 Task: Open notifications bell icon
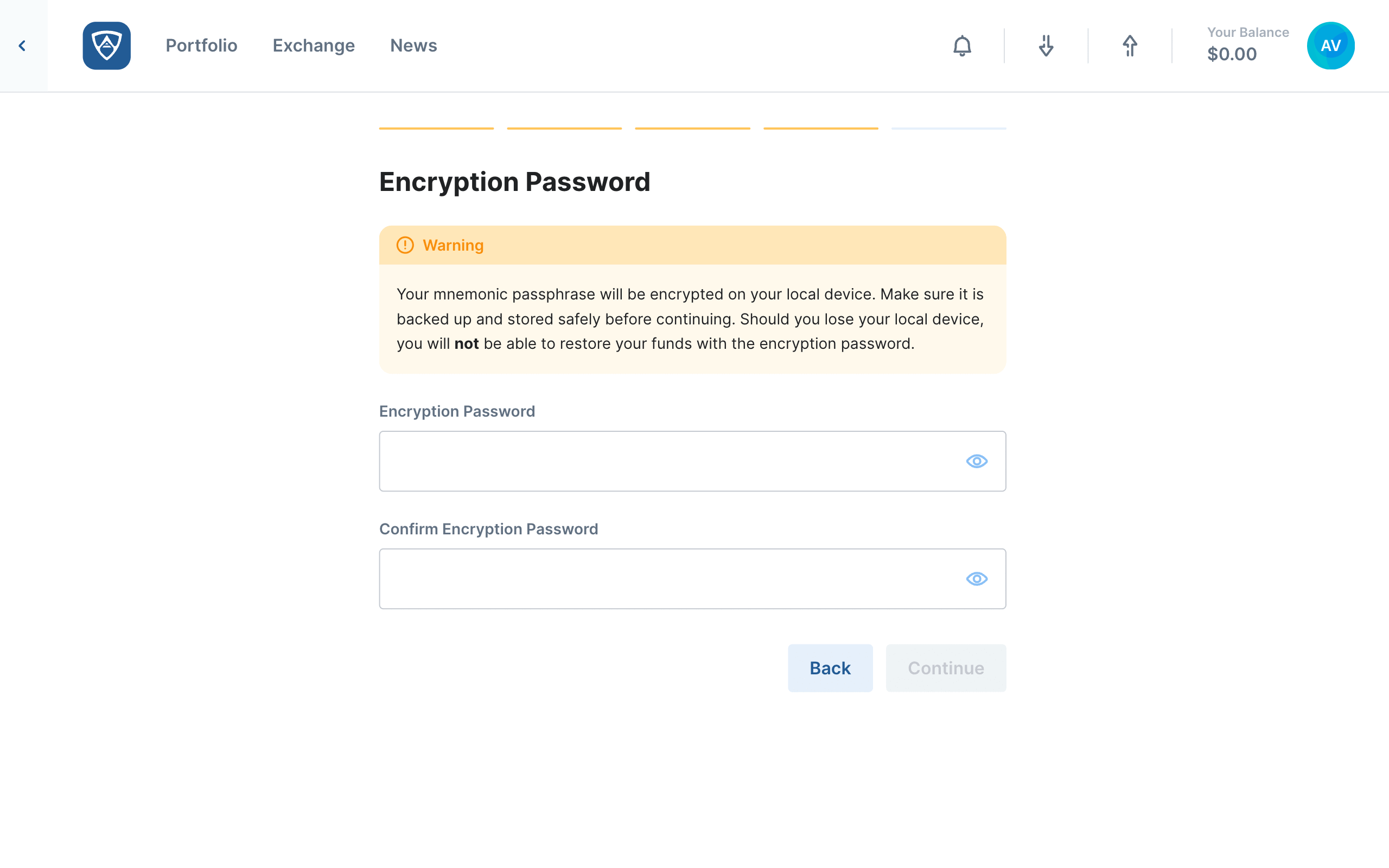coord(962,46)
